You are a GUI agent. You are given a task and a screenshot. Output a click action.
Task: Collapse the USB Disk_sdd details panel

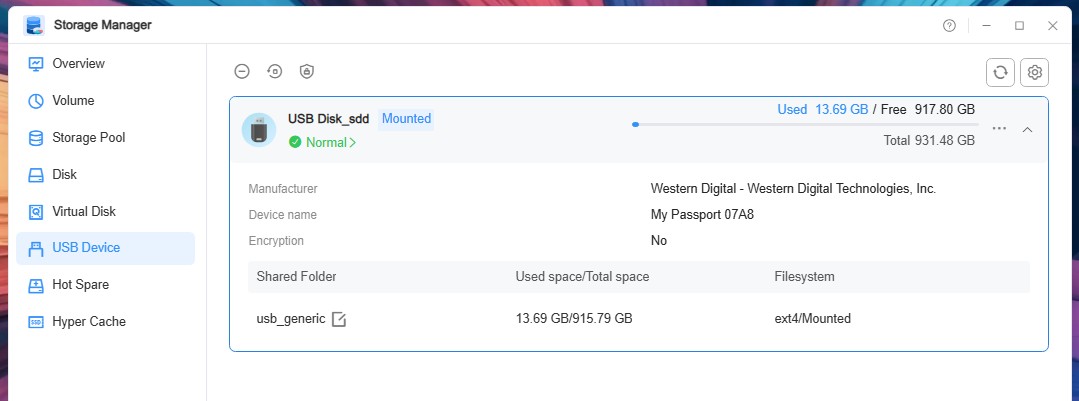(1027, 129)
